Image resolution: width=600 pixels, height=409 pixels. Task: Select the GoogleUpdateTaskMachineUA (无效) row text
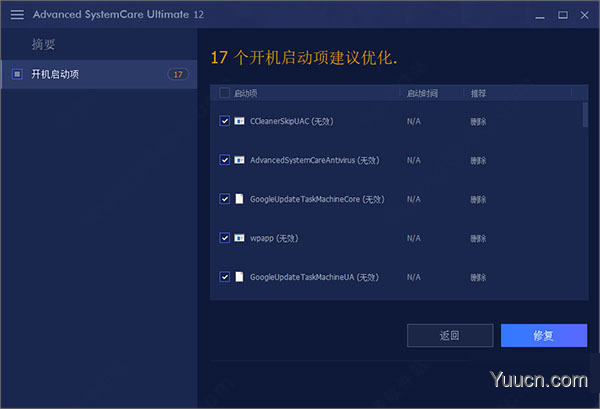tap(314, 277)
